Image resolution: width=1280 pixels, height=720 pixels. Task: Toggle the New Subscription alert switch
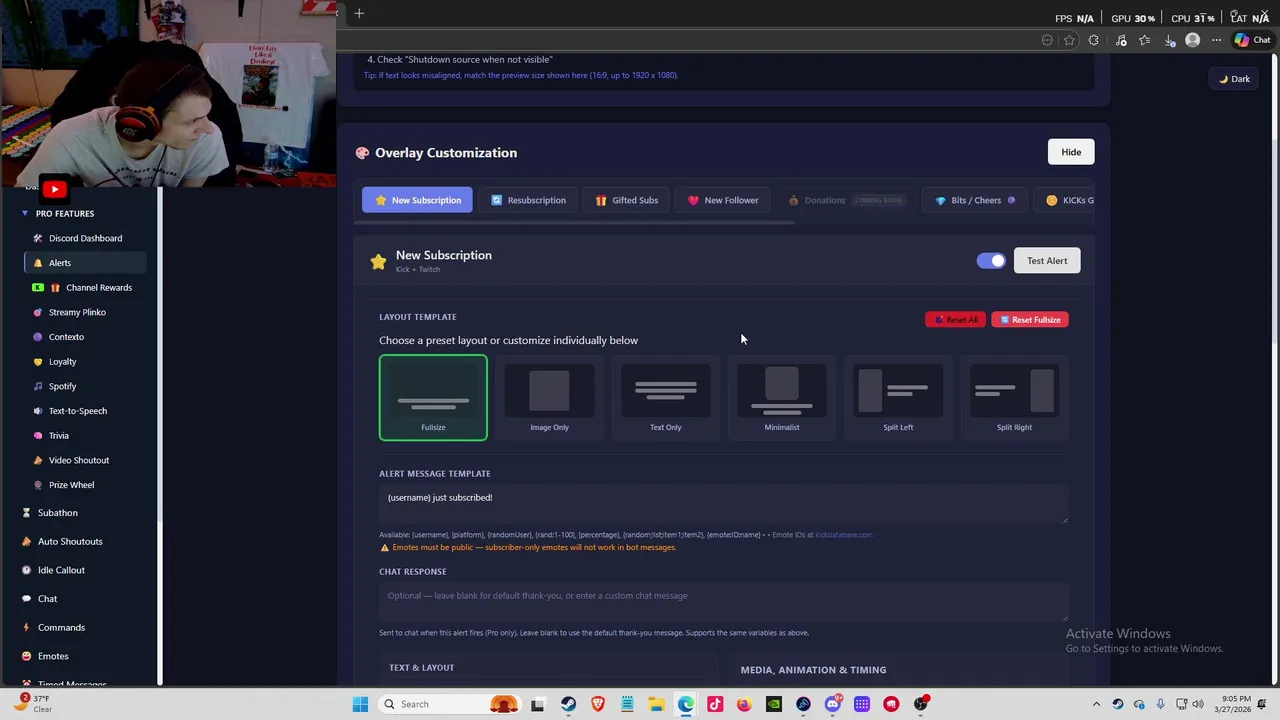point(991,261)
